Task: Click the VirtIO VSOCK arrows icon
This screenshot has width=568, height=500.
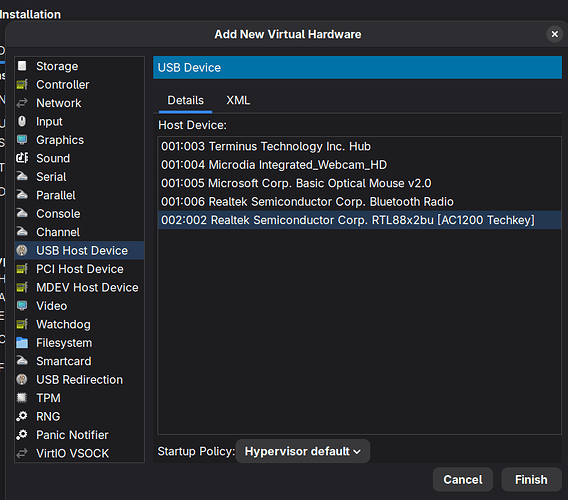Action: [x=22, y=453]
